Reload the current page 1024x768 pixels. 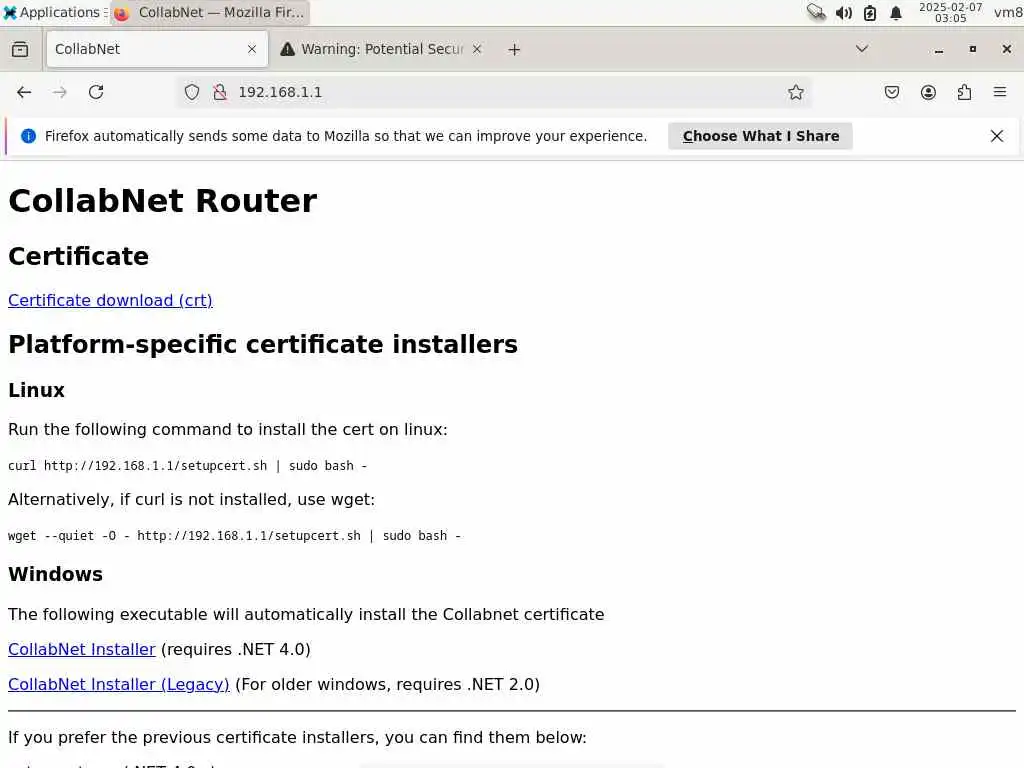click(96, 92)
